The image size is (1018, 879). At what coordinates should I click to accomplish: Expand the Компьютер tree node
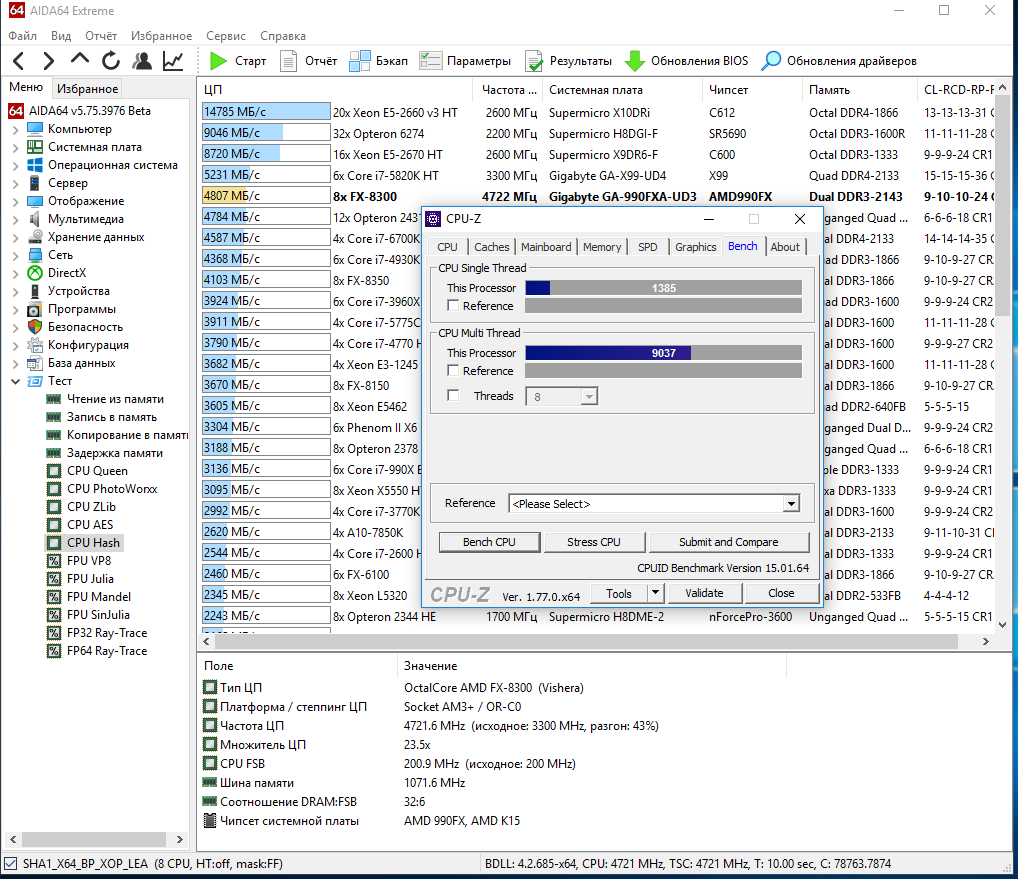pos(16,129)
